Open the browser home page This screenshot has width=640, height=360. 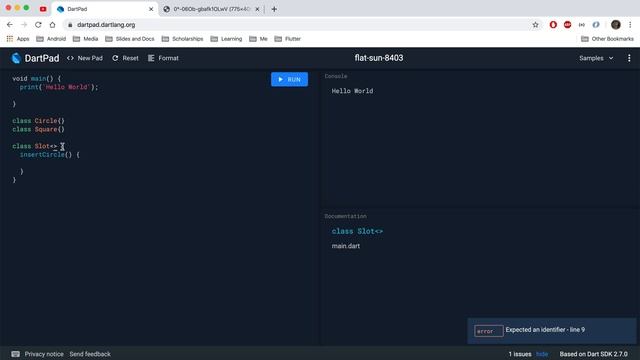(x=52, y=24)
